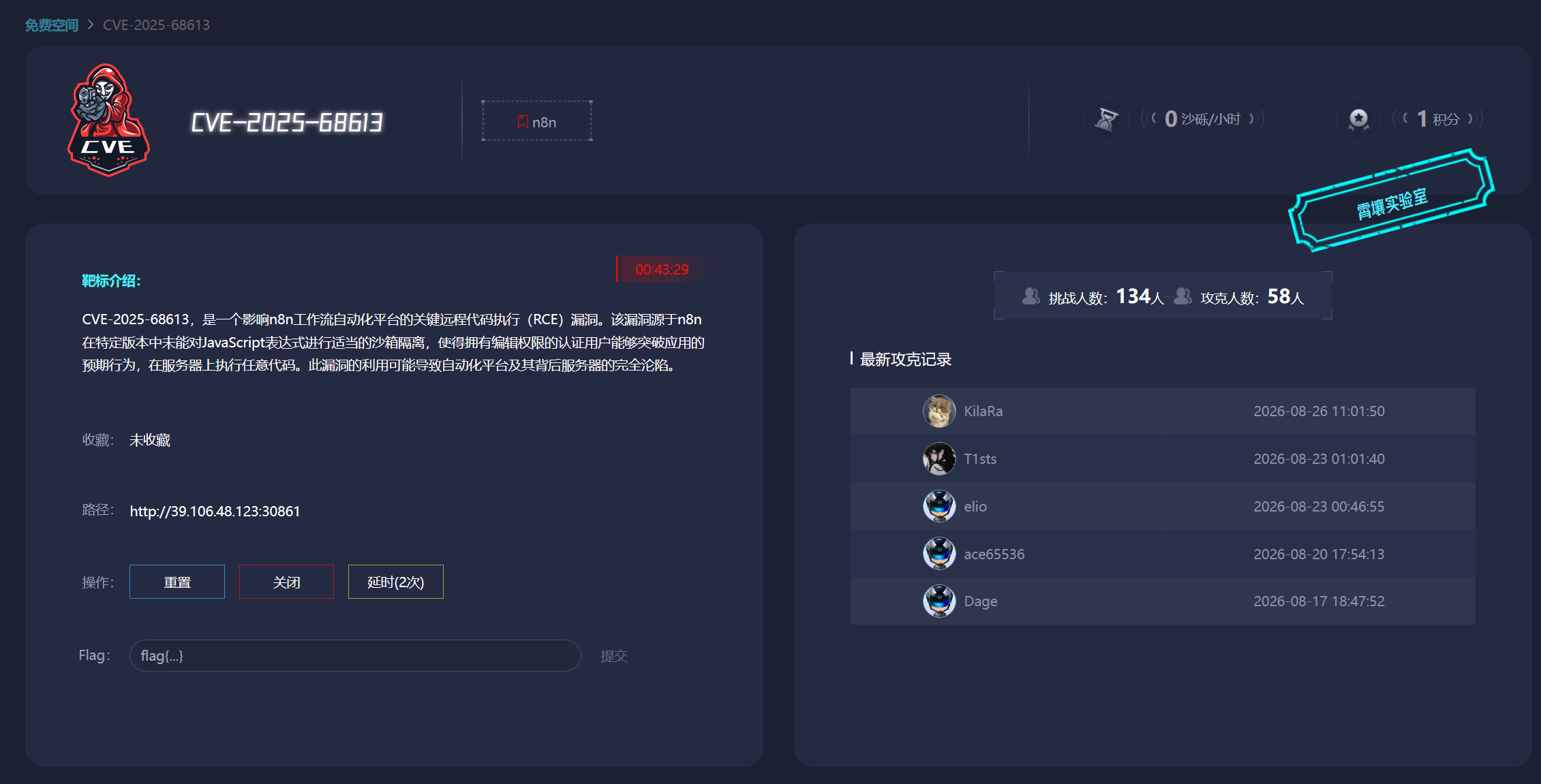Focus the Flag input field

pyautogui.click(x=355, y=656)
